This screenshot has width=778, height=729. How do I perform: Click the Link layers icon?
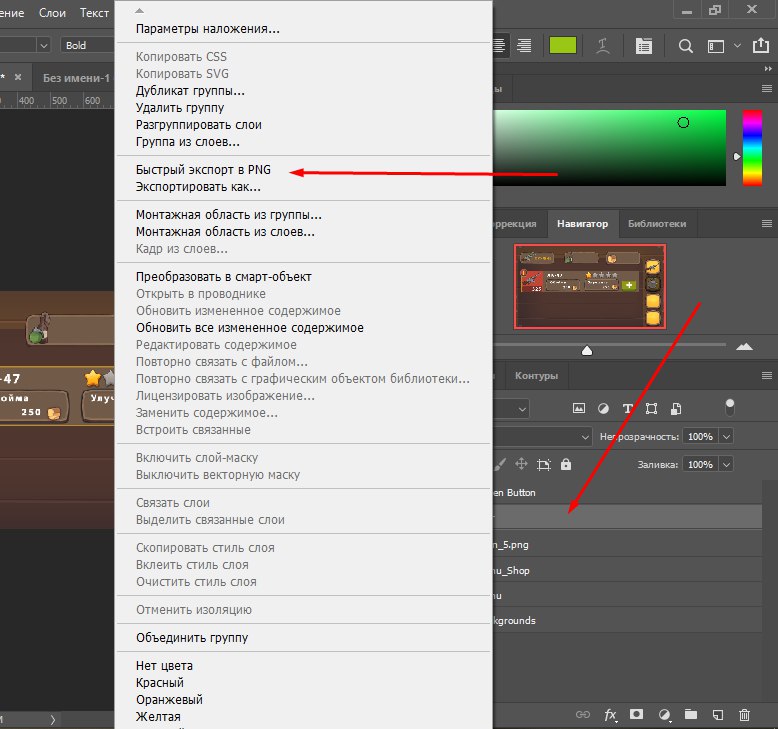point(583,715)
